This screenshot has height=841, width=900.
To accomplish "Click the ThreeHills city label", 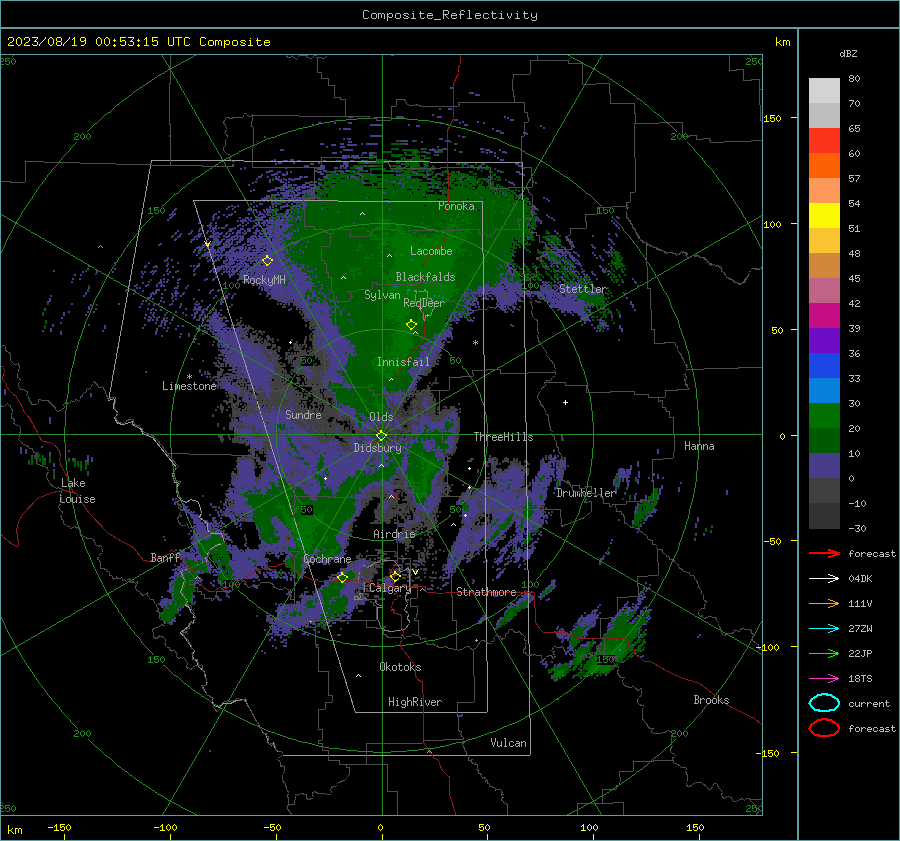I will (503, 437).
